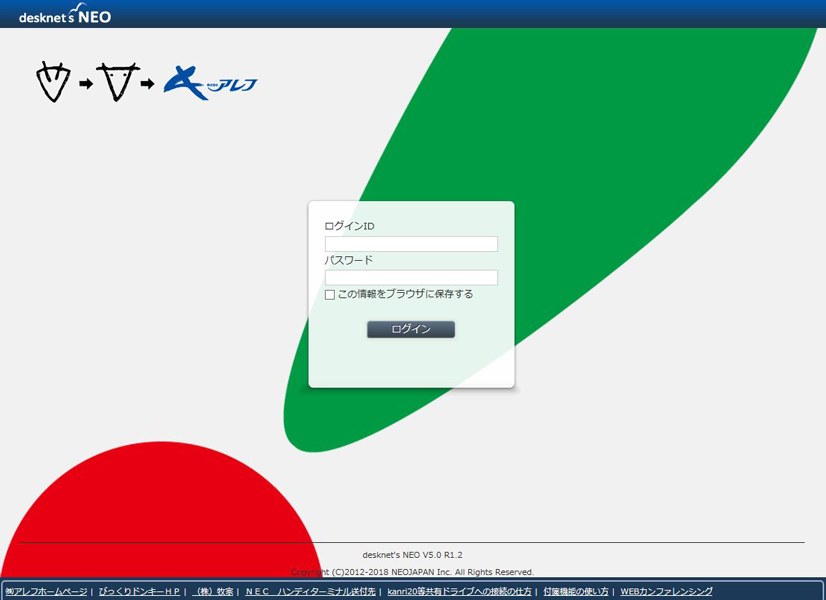826x600 pixels.
Task: Enable この情報をブラウザに保存する checkbox
Action: click(x=330, y=295)
